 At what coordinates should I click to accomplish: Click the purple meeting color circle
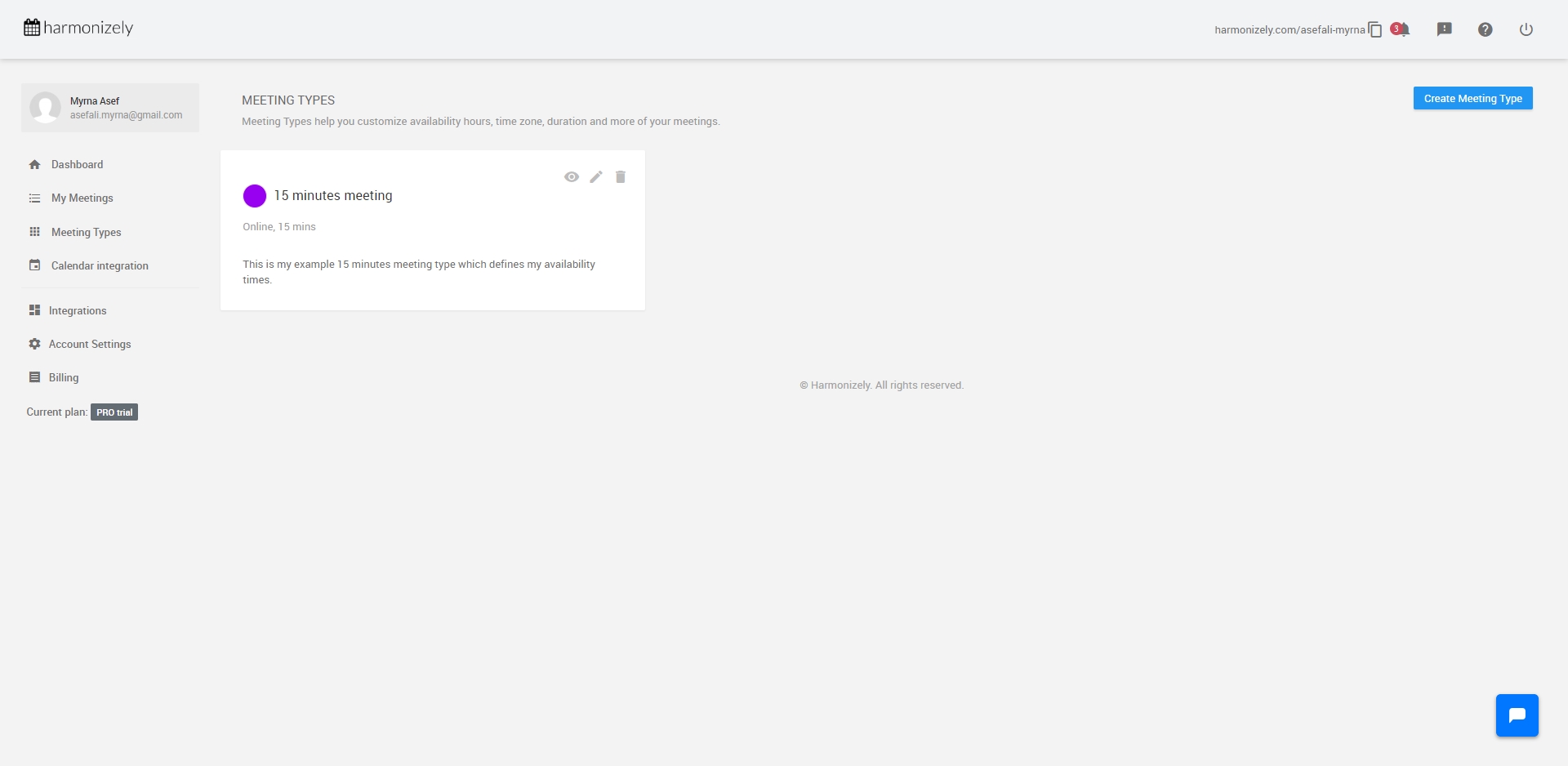tap(255, 196)
